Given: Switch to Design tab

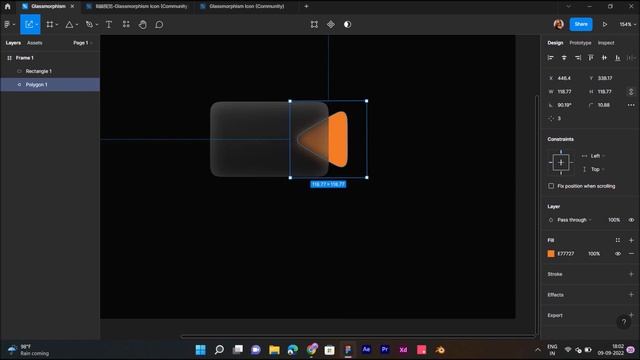Looking at the screenshot, I should [x=555, y=43].
